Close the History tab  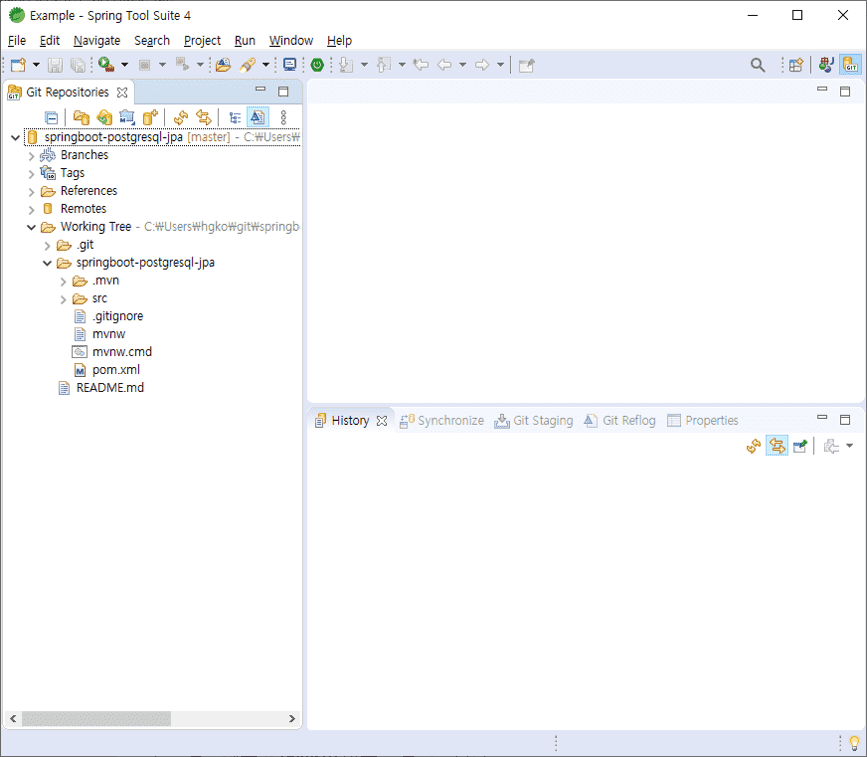[382, 421]
